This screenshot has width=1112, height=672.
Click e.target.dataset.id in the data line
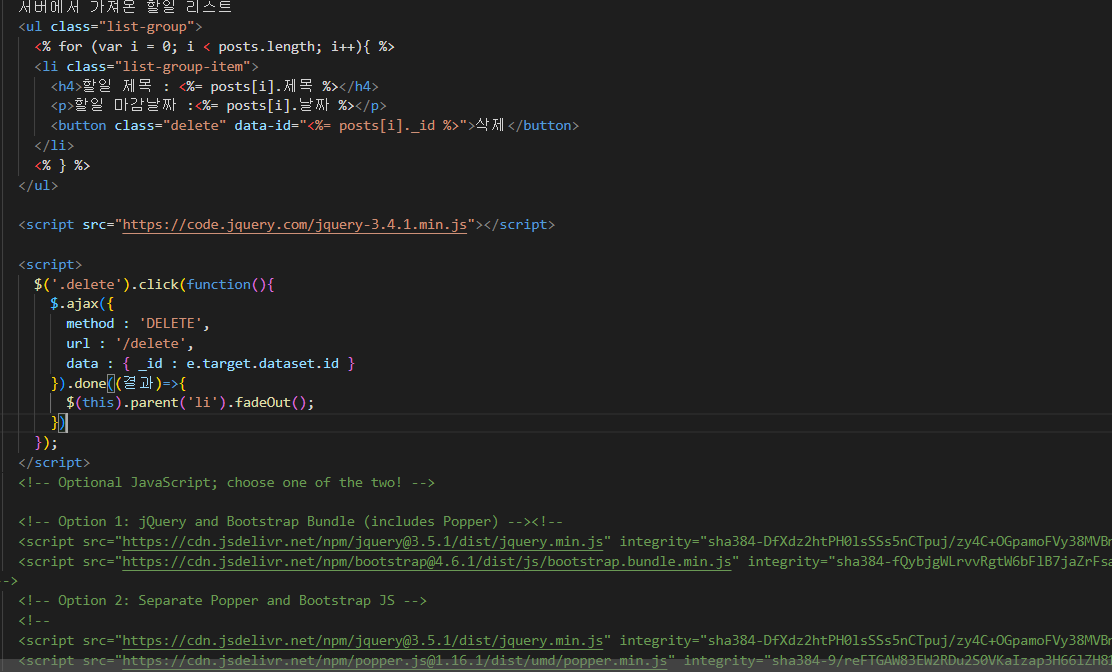(x=262, y=363)
